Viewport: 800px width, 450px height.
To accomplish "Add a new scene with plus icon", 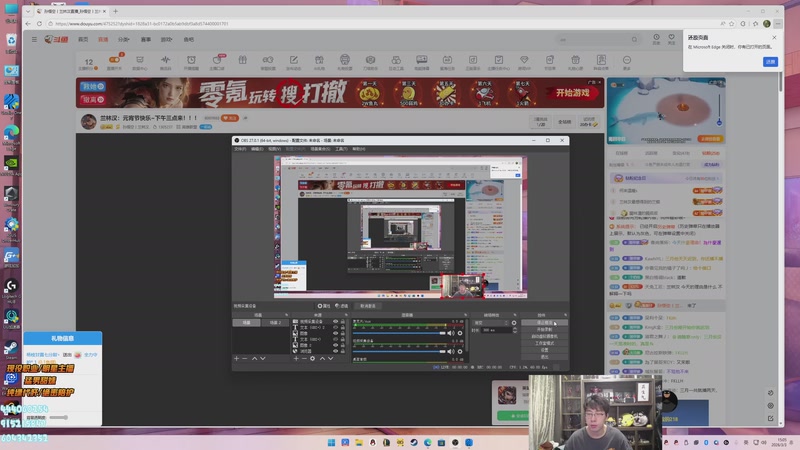I will [236, 359].
